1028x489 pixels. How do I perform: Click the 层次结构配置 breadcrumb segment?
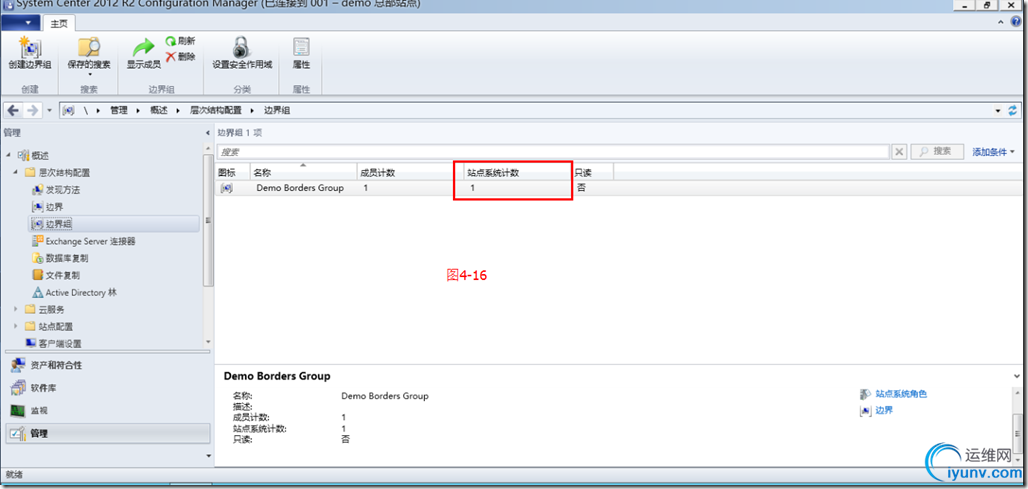tap(216, 111)
